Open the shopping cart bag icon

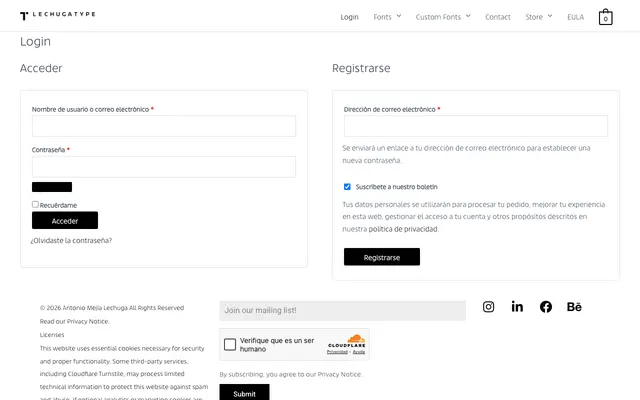point(605,17)
